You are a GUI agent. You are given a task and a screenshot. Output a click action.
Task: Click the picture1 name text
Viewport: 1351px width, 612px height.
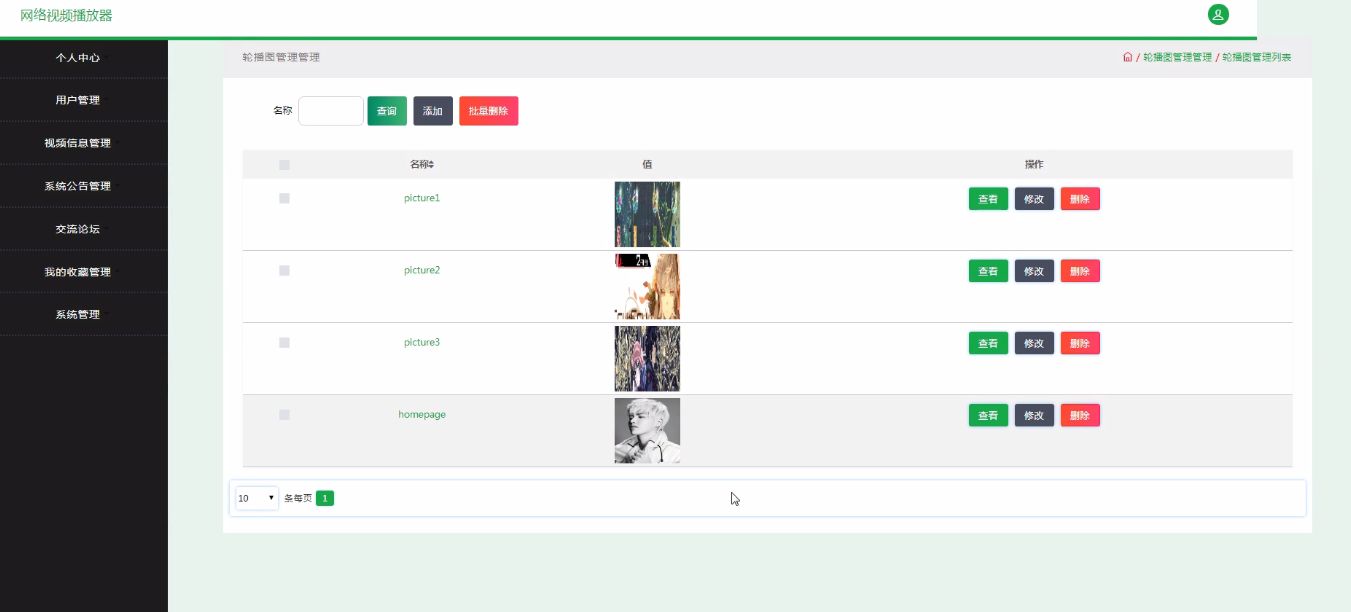point(422,198)
